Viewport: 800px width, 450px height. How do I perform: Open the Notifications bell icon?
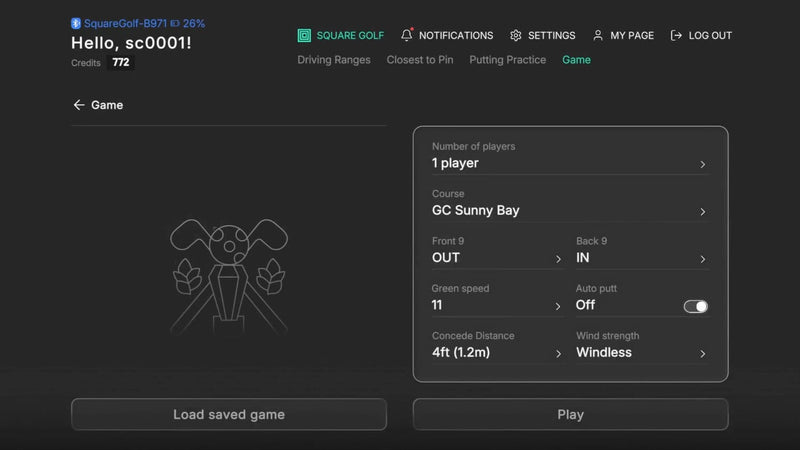407,35
